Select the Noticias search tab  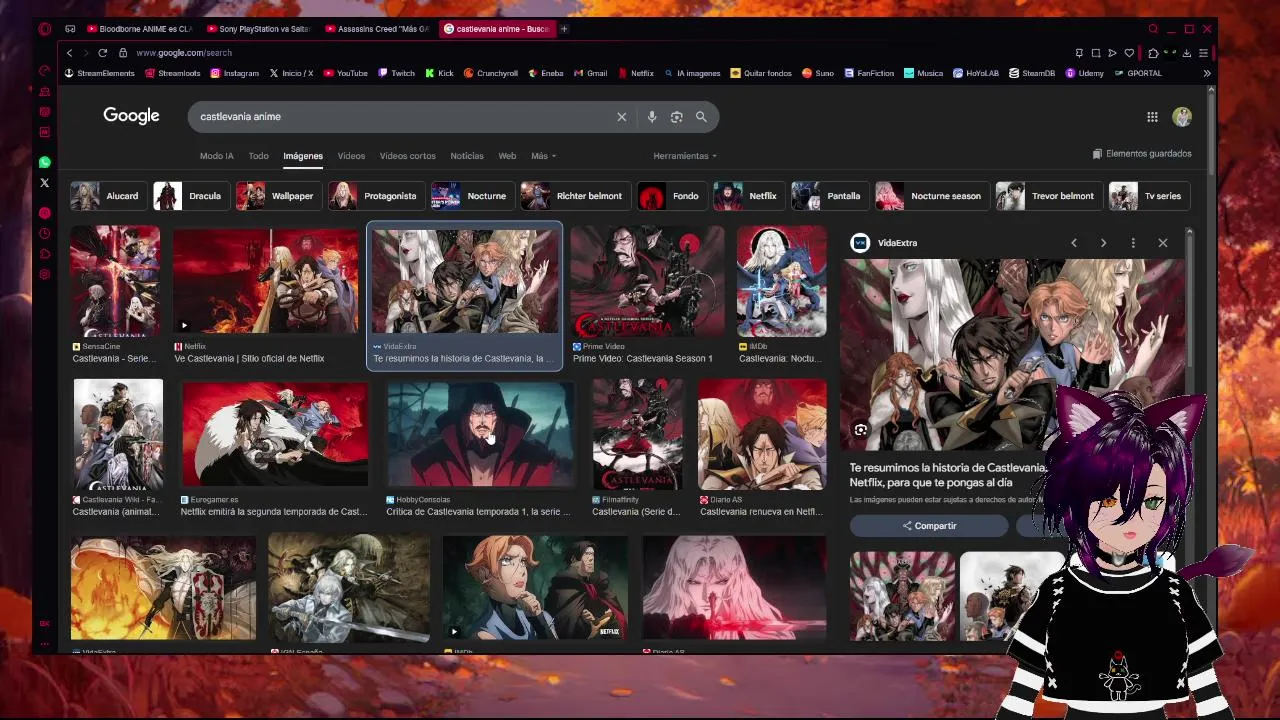[x=466, y=156]
